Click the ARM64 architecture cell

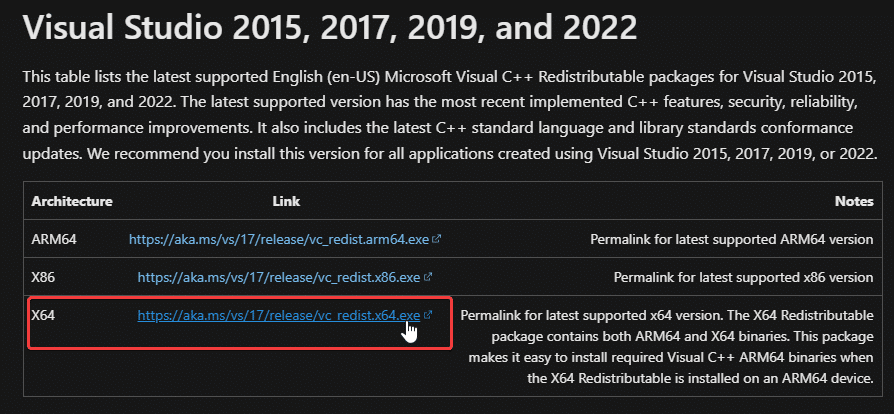point(54,240)
